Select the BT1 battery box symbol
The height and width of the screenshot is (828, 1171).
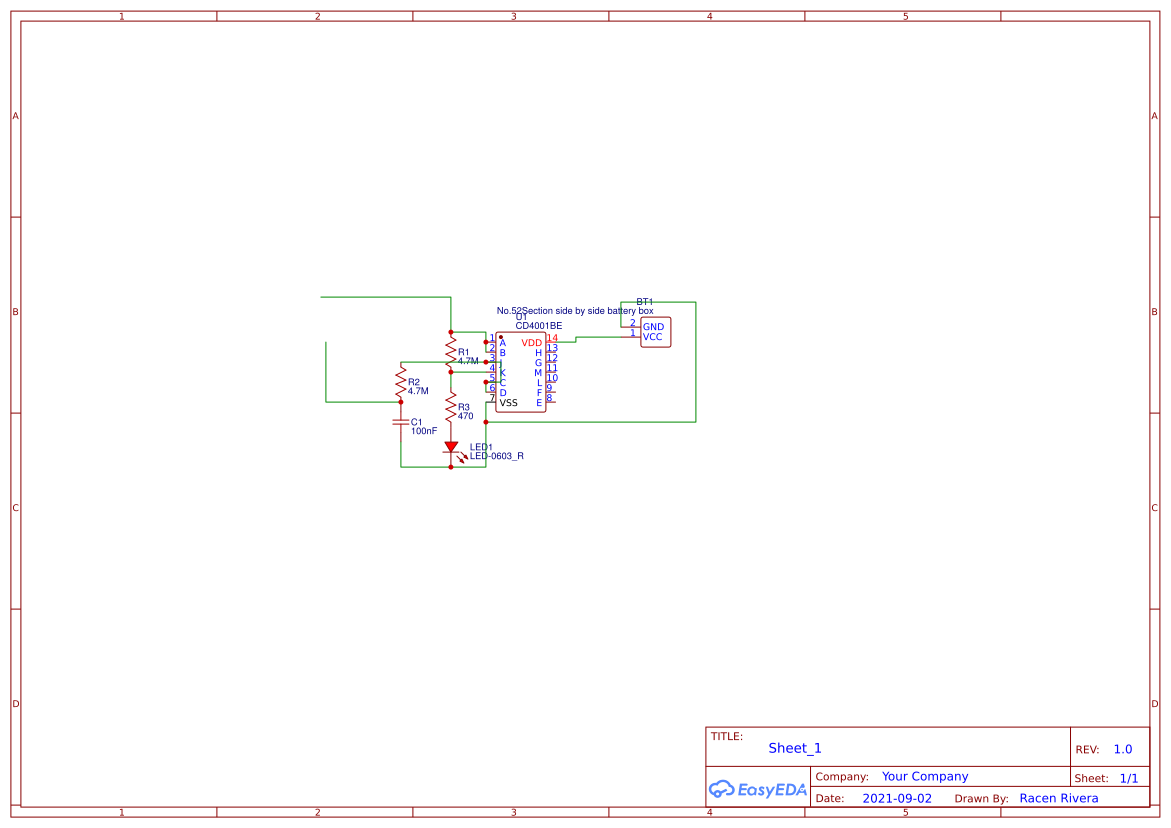click(x=656, y=330)
